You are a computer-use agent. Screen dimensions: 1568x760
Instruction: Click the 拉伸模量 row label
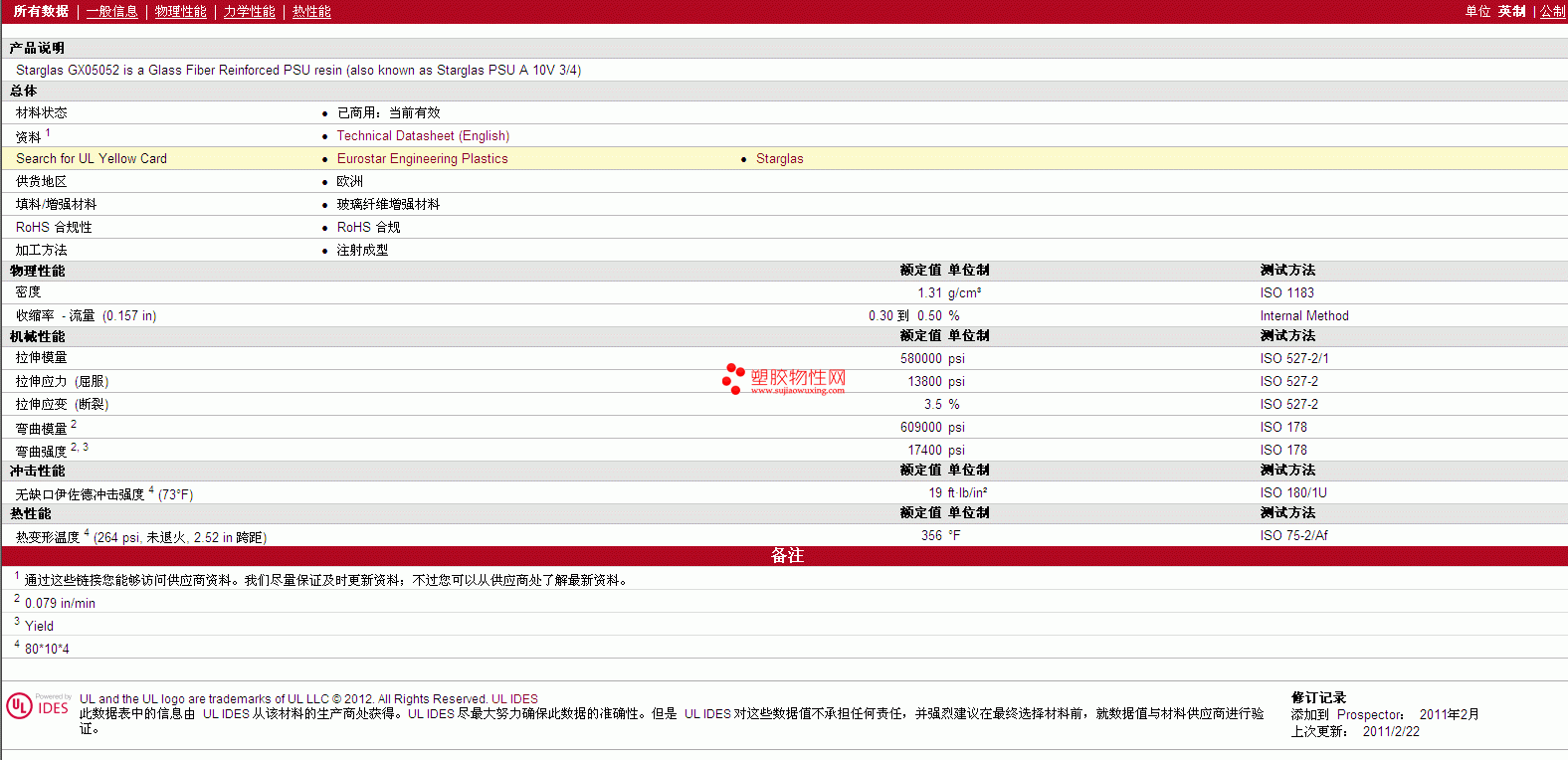[x=42, y=358]
